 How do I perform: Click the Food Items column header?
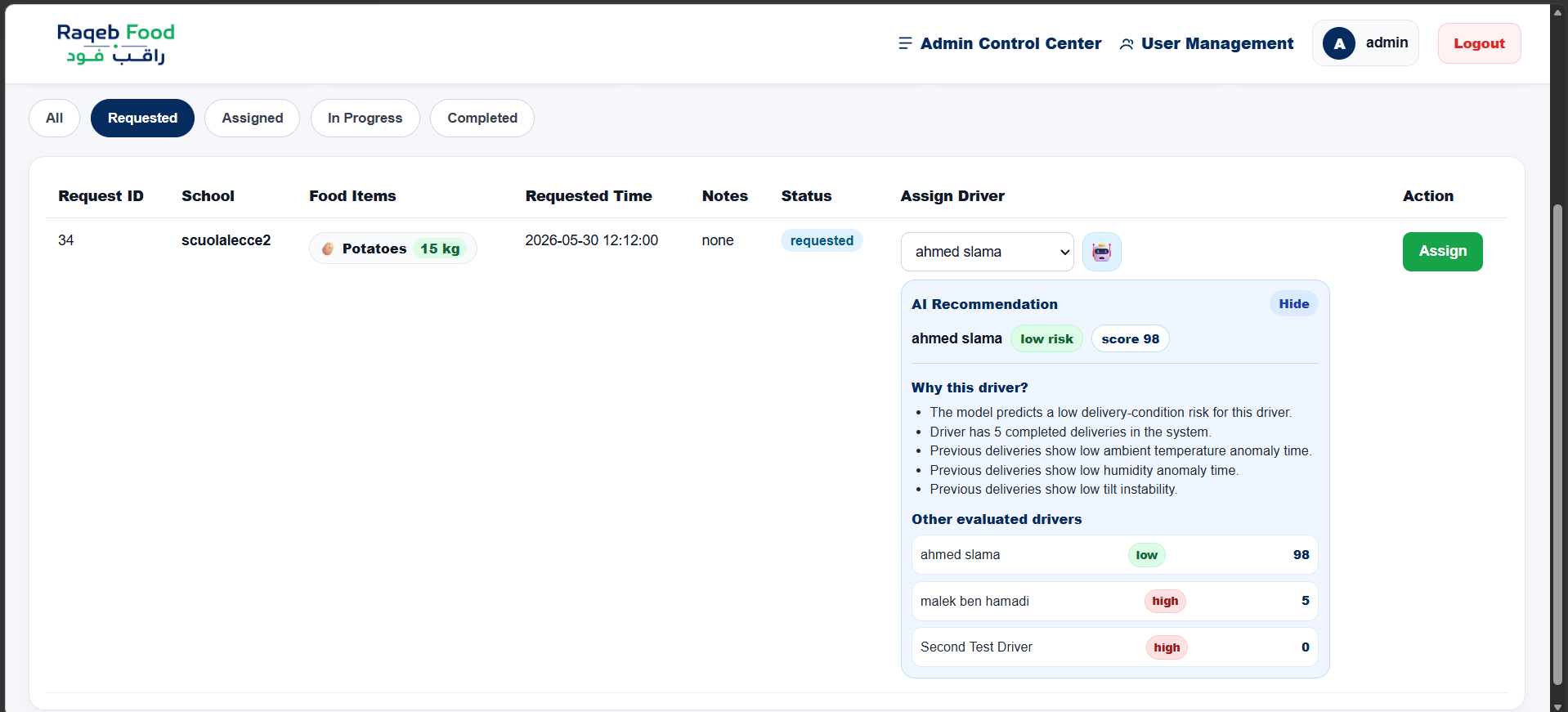pyautogui.click(x=352, y=196)
